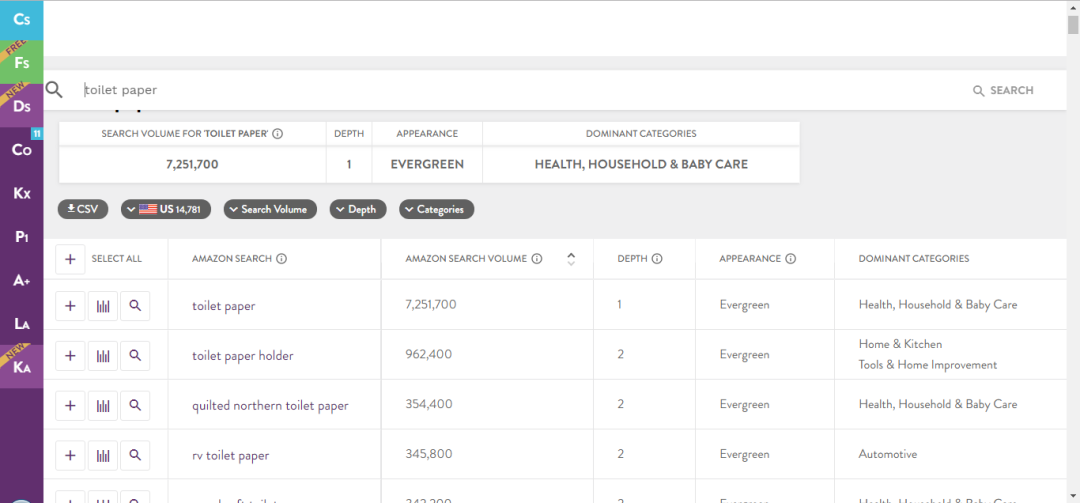This screenshot has width=1080, height=503.
Task: Click the magnifier icon left of search field
Action: click(54, 90)
